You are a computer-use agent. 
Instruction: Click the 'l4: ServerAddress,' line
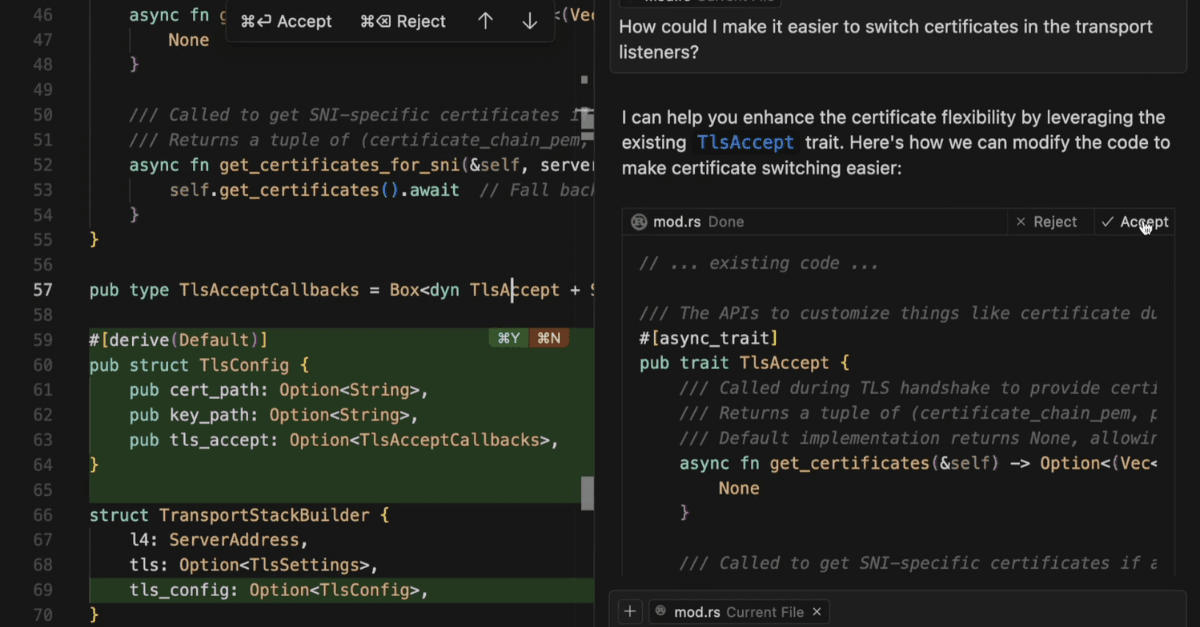[219, 540]
